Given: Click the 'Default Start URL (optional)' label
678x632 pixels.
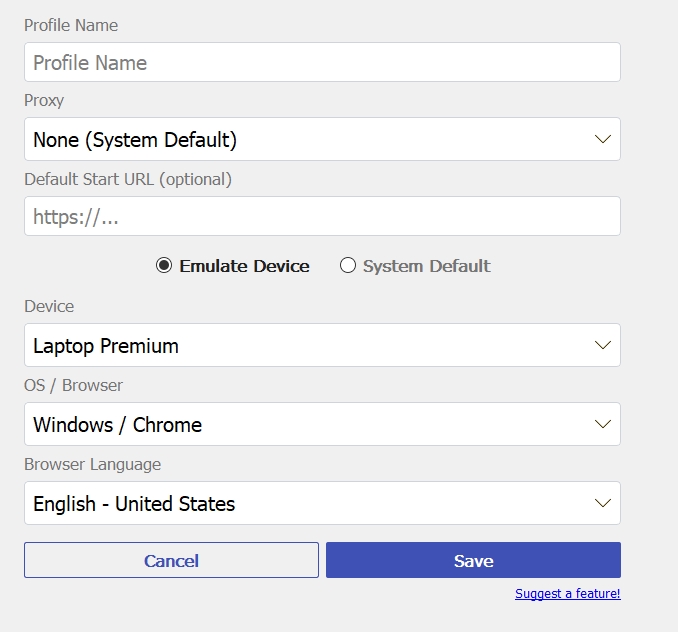Looking at the screenshot, I should (128, 179).
